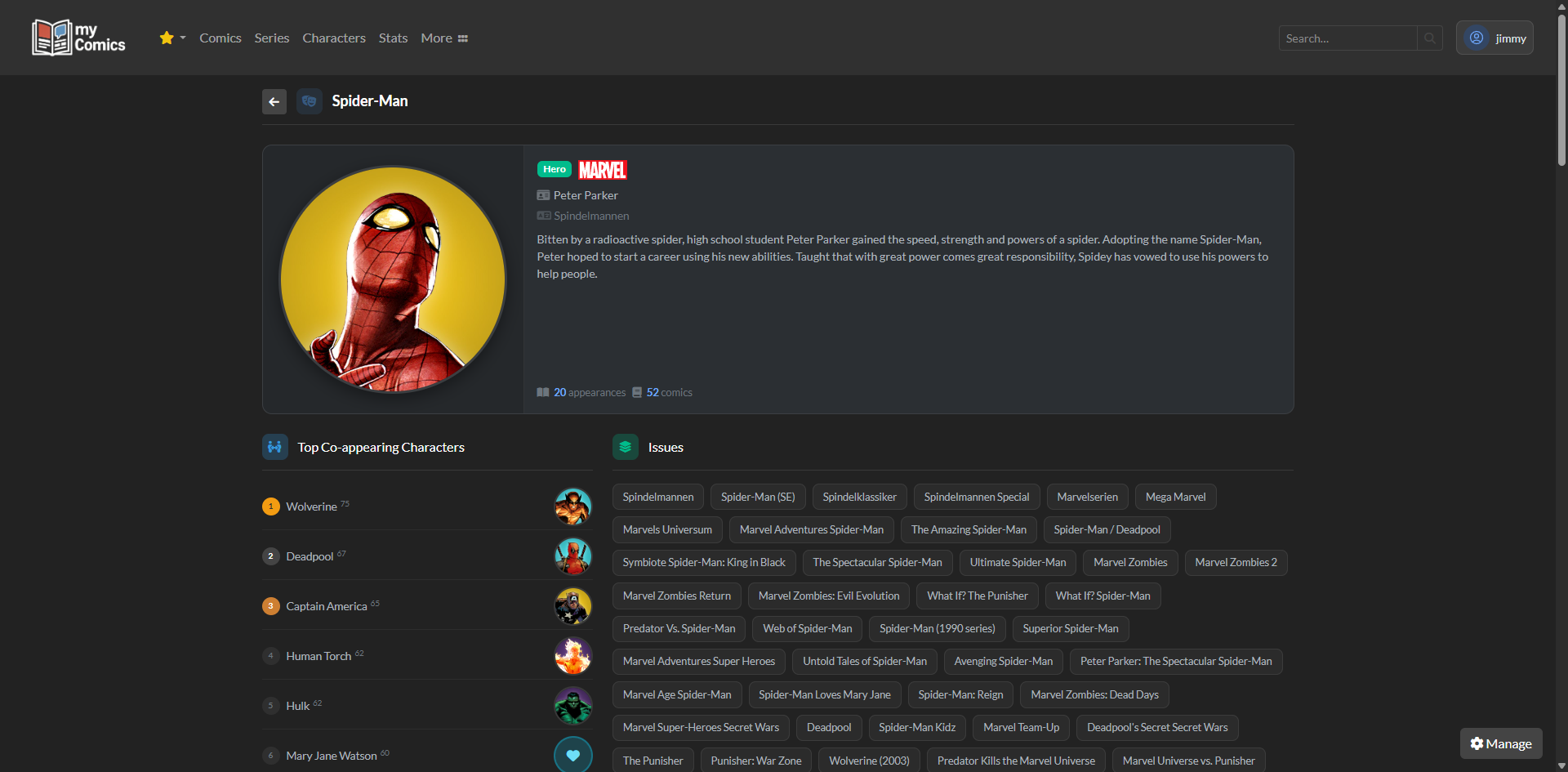Click Captain America's avatar image

point(573,606)
